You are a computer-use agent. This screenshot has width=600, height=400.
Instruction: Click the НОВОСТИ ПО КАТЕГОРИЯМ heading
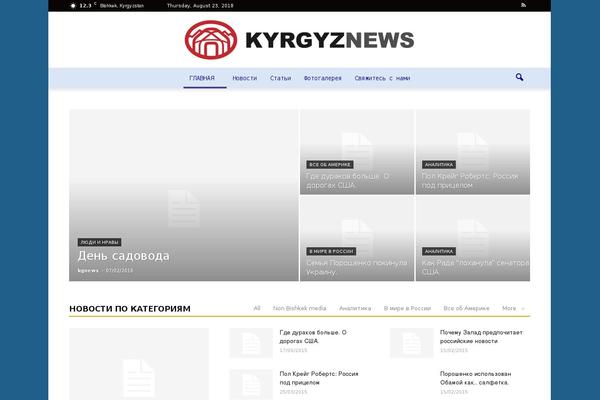pyautogui.click(x=130, y=309)
